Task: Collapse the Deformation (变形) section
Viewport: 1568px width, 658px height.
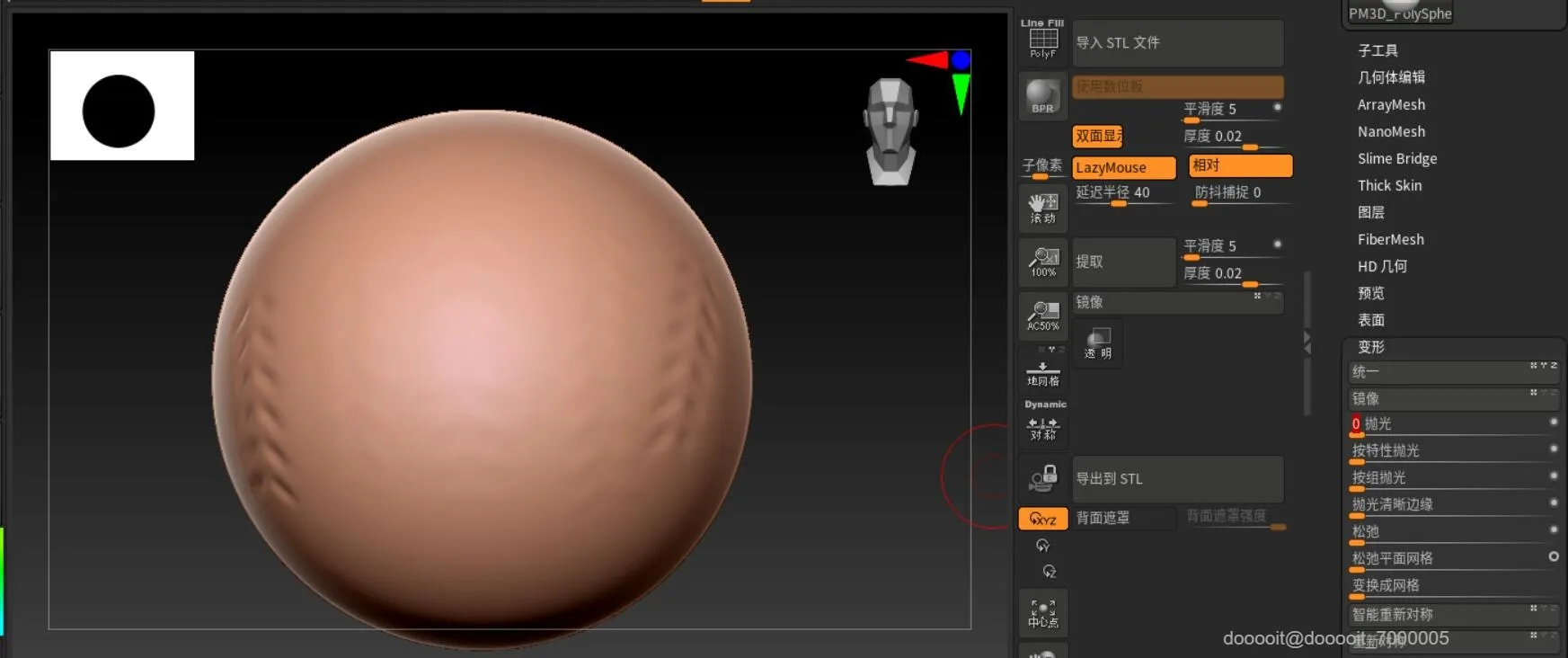Action: 1370,347
